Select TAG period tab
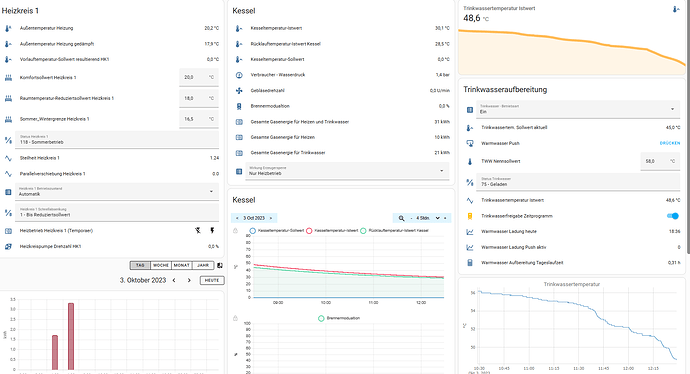690x374 pixels. [x=140, y=265]
